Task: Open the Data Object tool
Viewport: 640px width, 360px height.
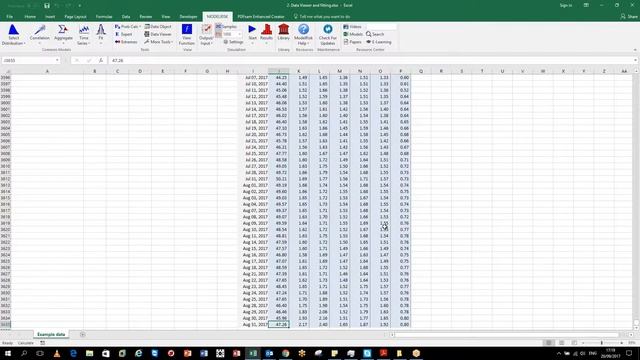Action: [158, 27]
